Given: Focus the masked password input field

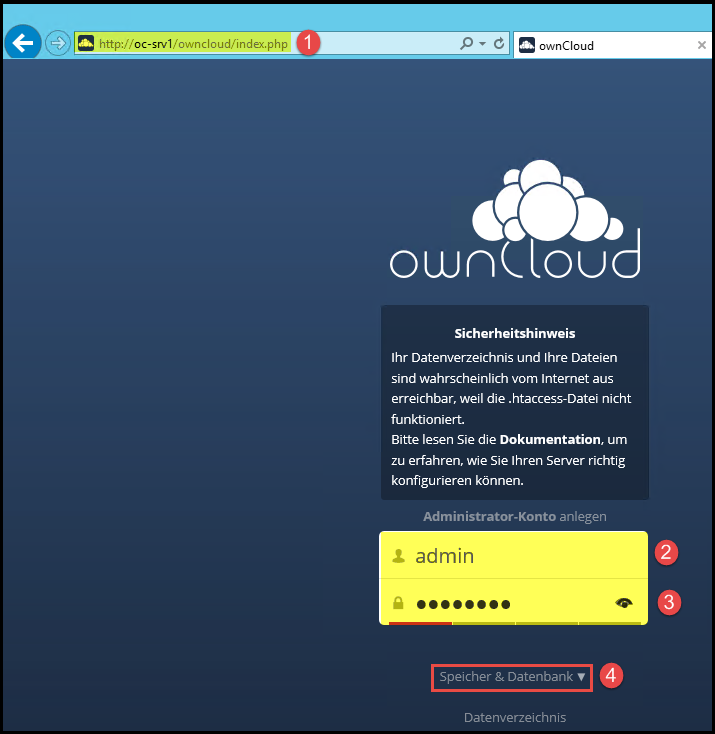Looking at the screenshot, I should click(510, 603).
